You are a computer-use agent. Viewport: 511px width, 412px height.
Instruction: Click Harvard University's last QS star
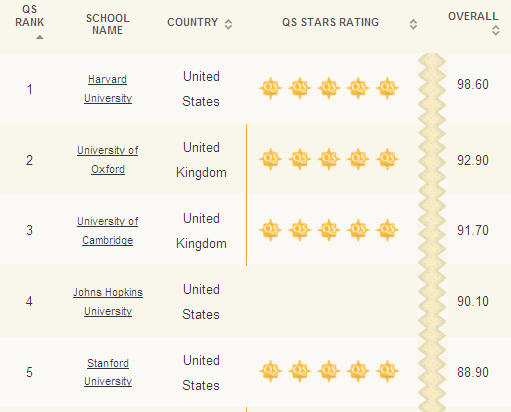pos(387,88)
